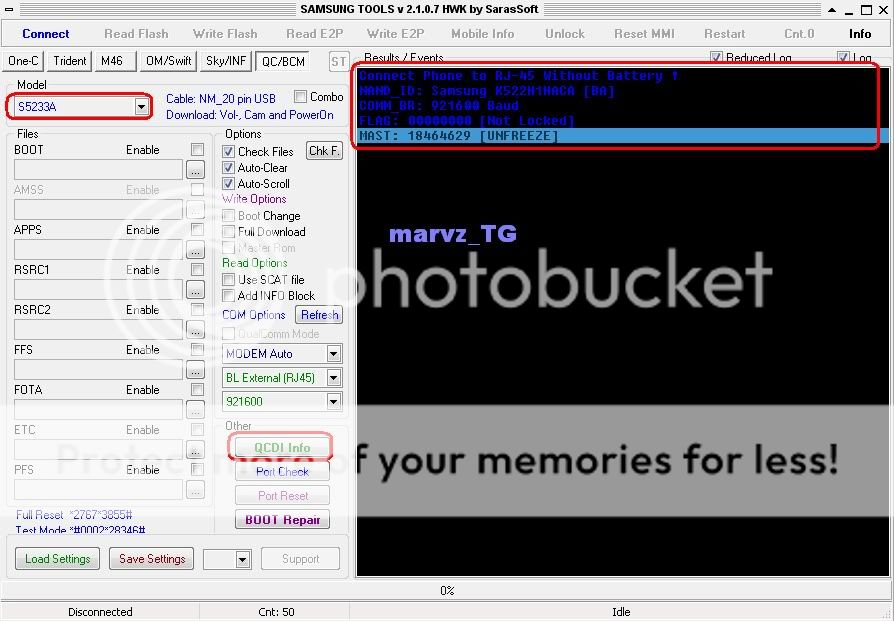
Task: Enable the RSRC2 file checkbox
Action: [197, 309]
